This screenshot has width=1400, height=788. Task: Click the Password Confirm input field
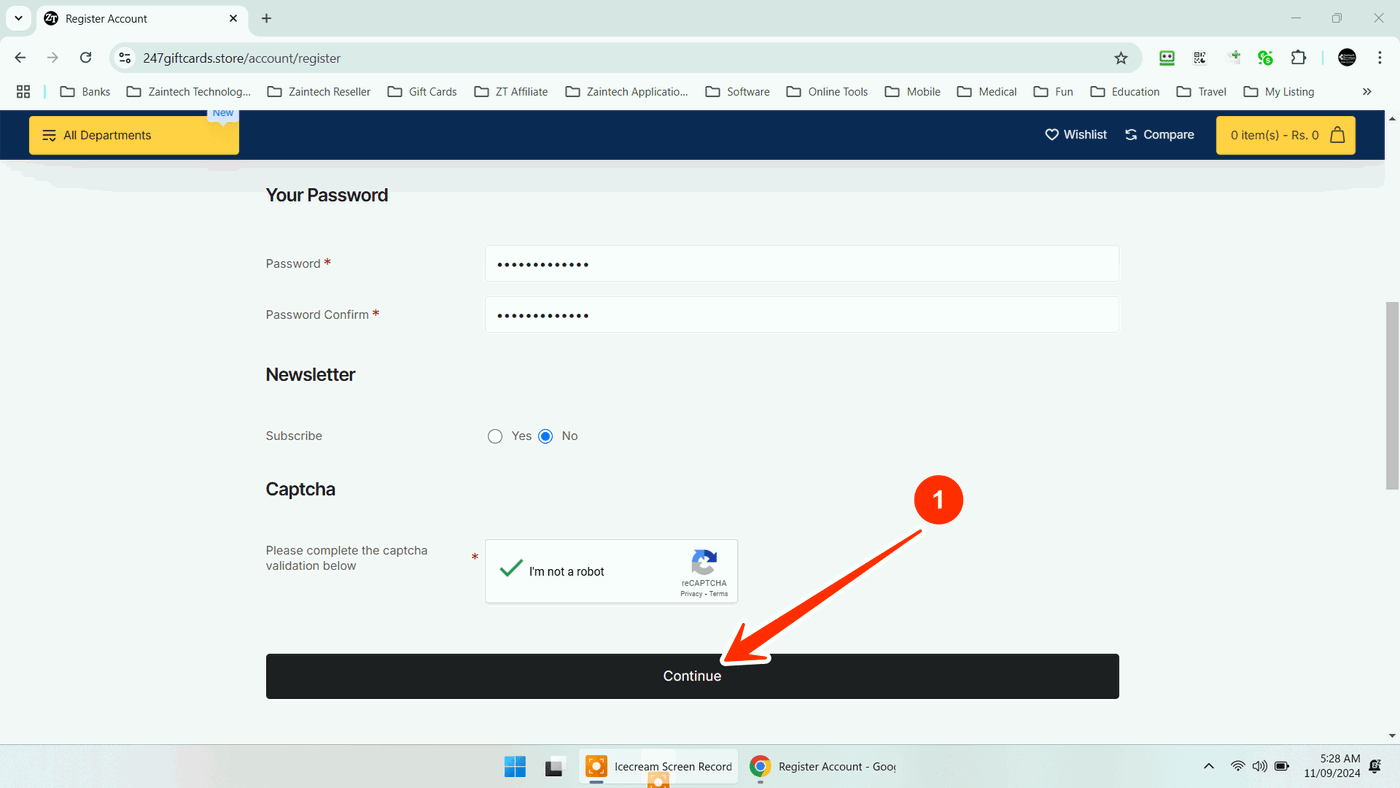[802, 315]
